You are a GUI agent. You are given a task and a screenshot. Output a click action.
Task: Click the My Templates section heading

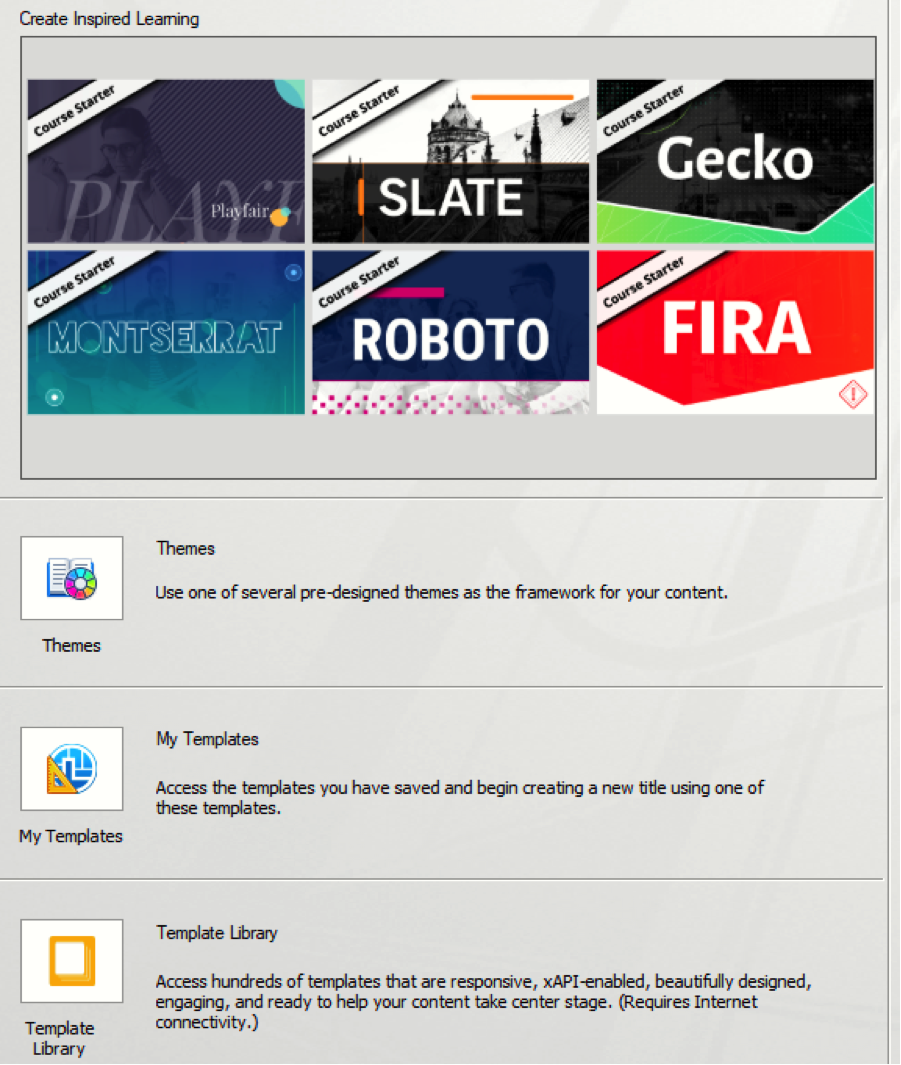[x=207, y=739]
